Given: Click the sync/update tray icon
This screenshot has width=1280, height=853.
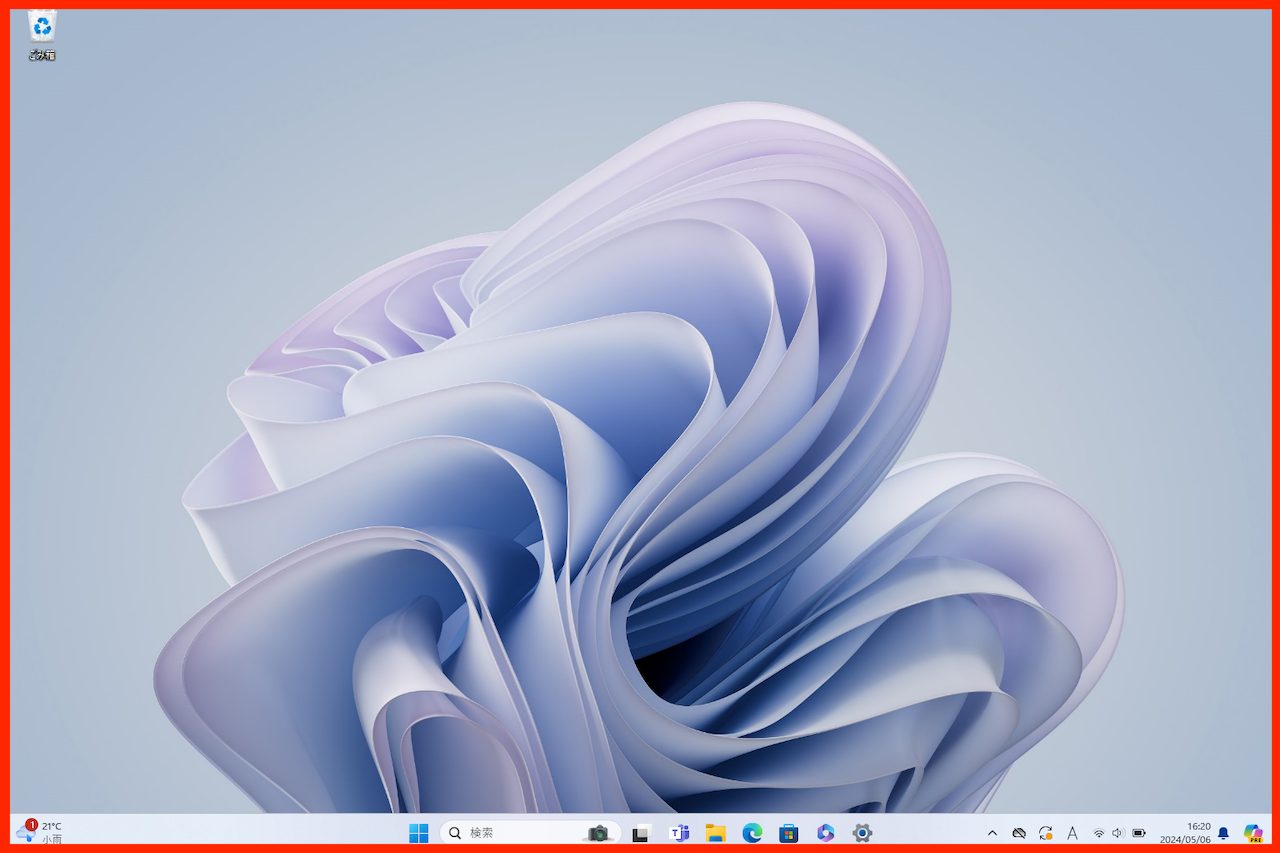Looking at the screenshot, I should 1046,832.
